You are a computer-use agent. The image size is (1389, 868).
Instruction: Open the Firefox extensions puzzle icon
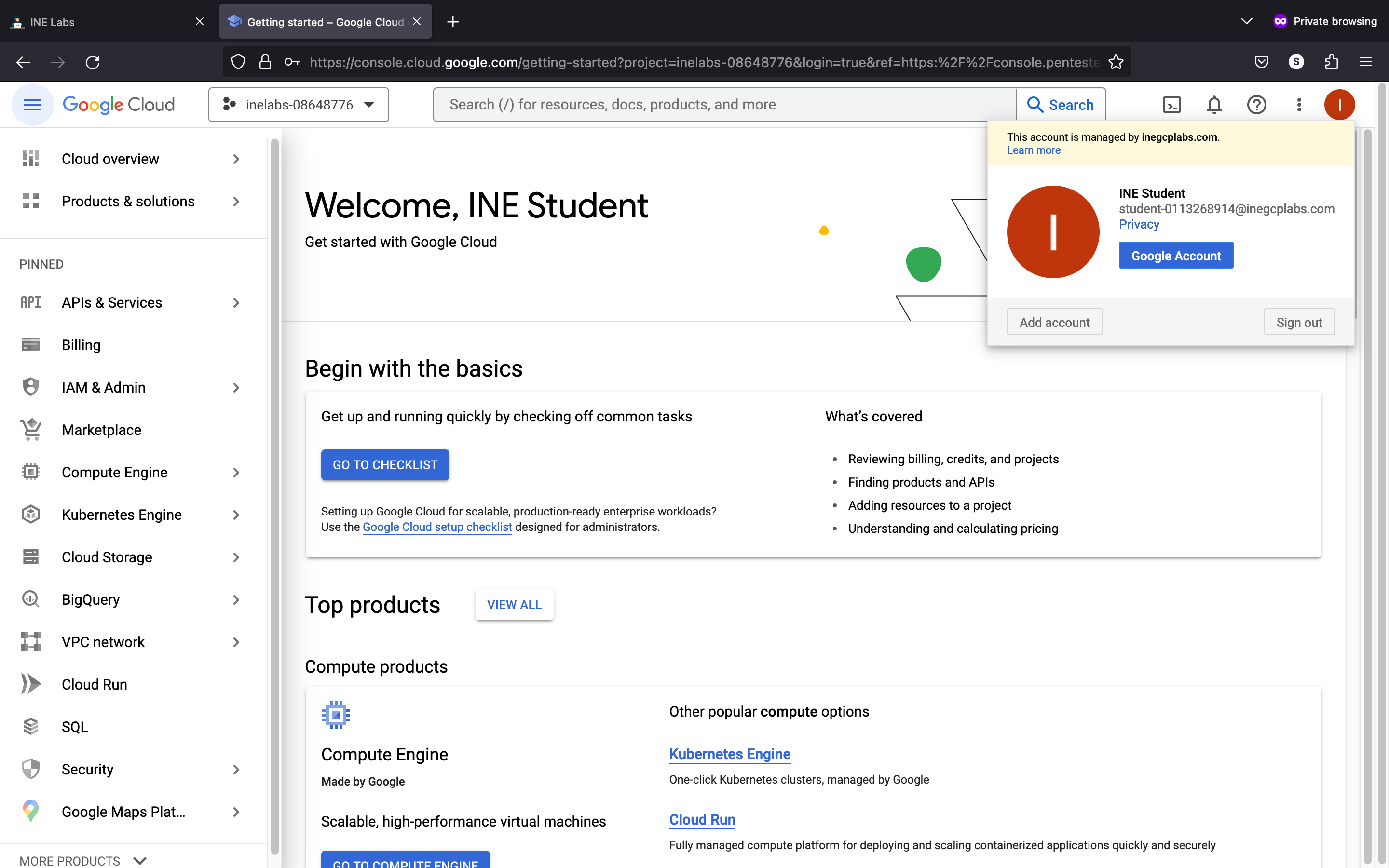(x=1331, y=62)
